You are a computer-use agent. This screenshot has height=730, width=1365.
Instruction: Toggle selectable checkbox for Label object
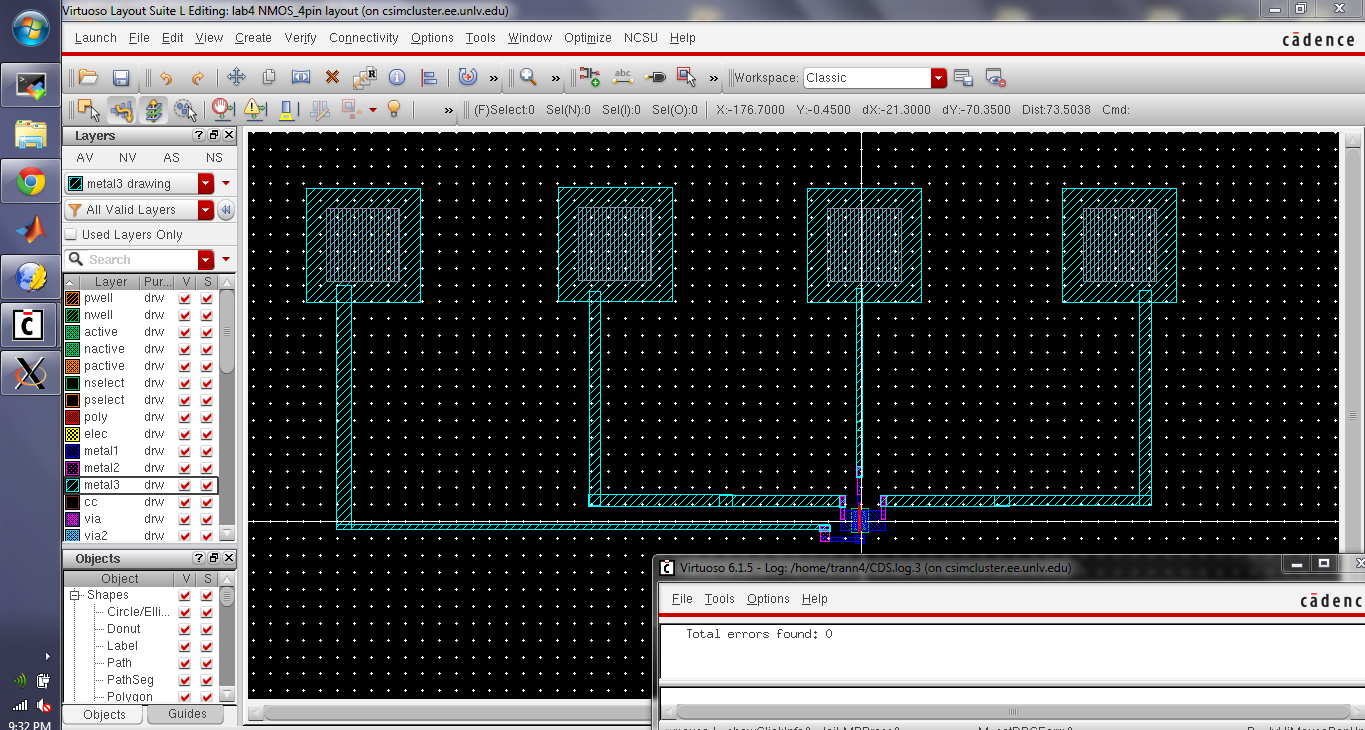click(207, 646)
